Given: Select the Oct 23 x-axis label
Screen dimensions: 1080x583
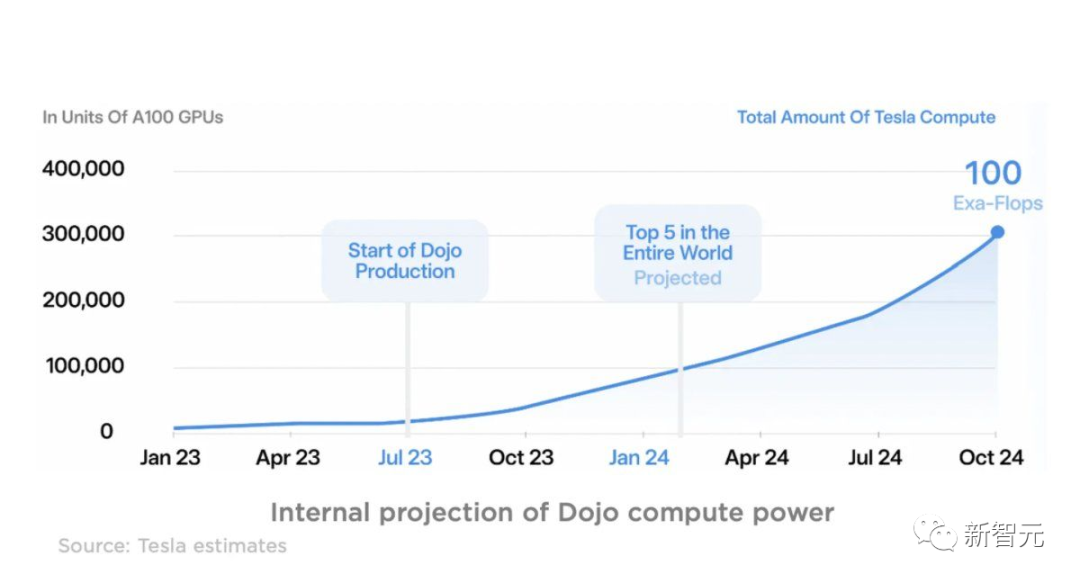Looking at the screenshot, I should click(x=522, y=458).
